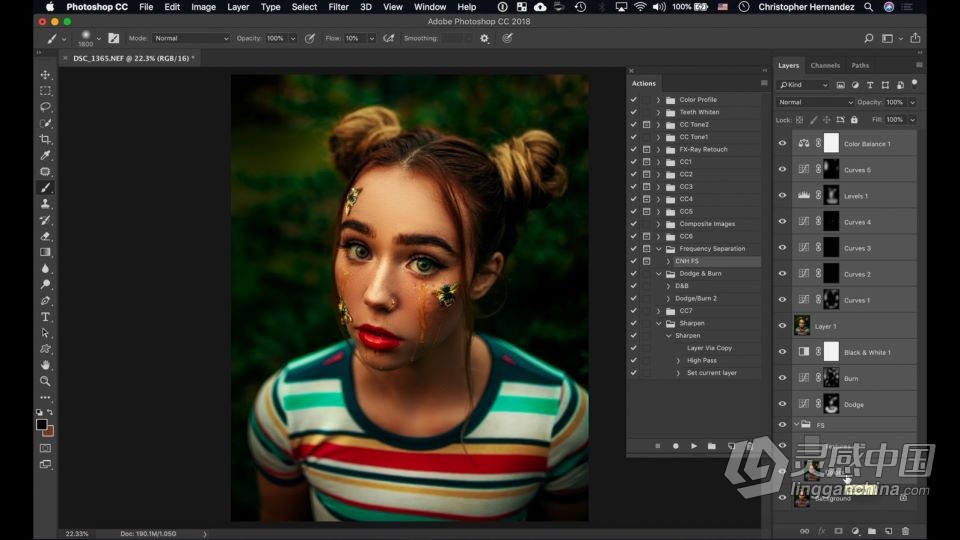960x540 pixels.
Task: Hide the Black & White 1 layer
Action: tap(782, 352)
